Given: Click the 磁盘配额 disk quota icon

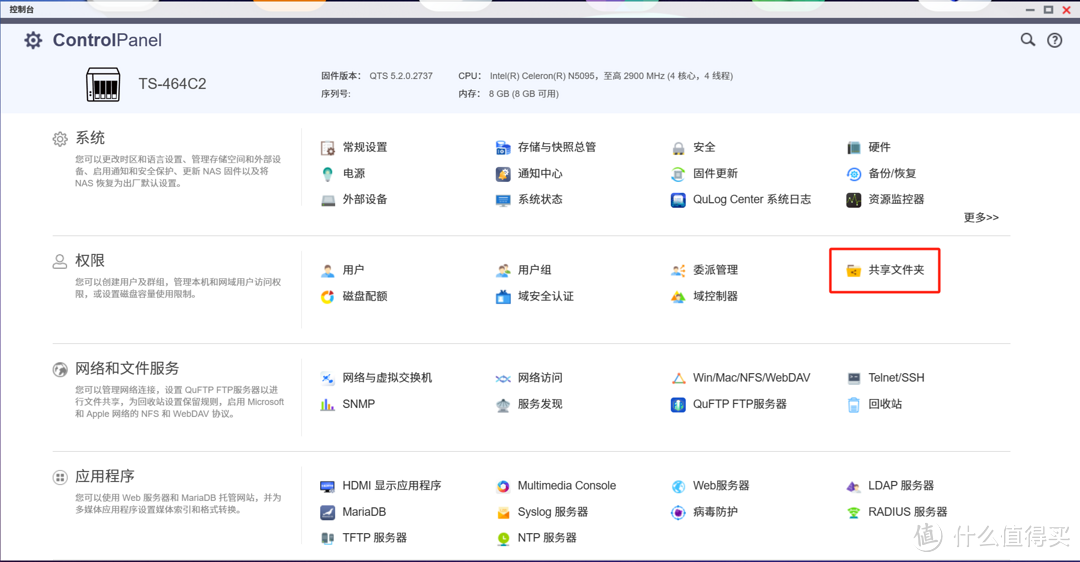Looking at the screenshot, I should pos(328,296).
